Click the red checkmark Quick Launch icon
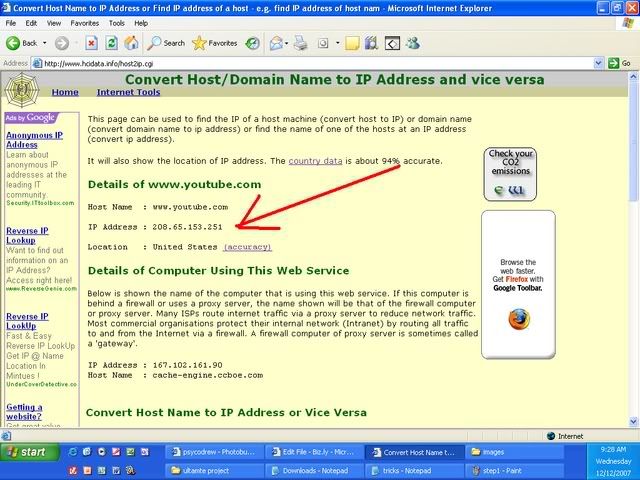Viewport: 640px width, 480px height. tap(73, 470)
